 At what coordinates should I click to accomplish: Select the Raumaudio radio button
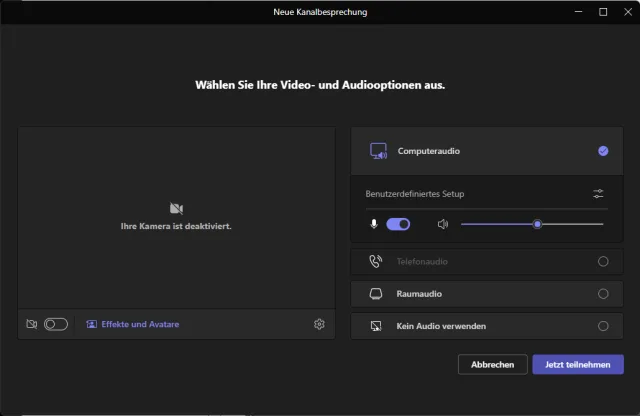click(x=603, y=294)
